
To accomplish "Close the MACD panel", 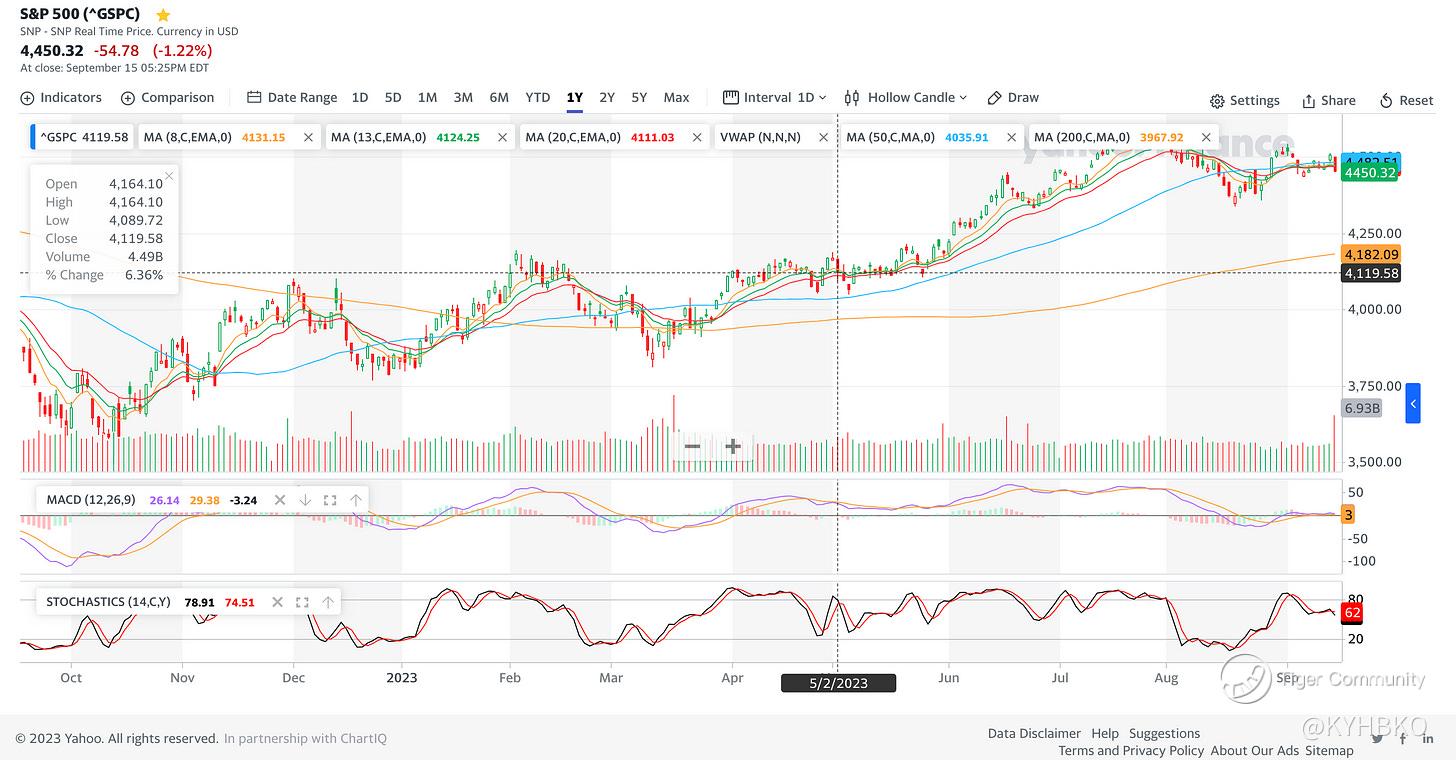I will click(280, 500).
